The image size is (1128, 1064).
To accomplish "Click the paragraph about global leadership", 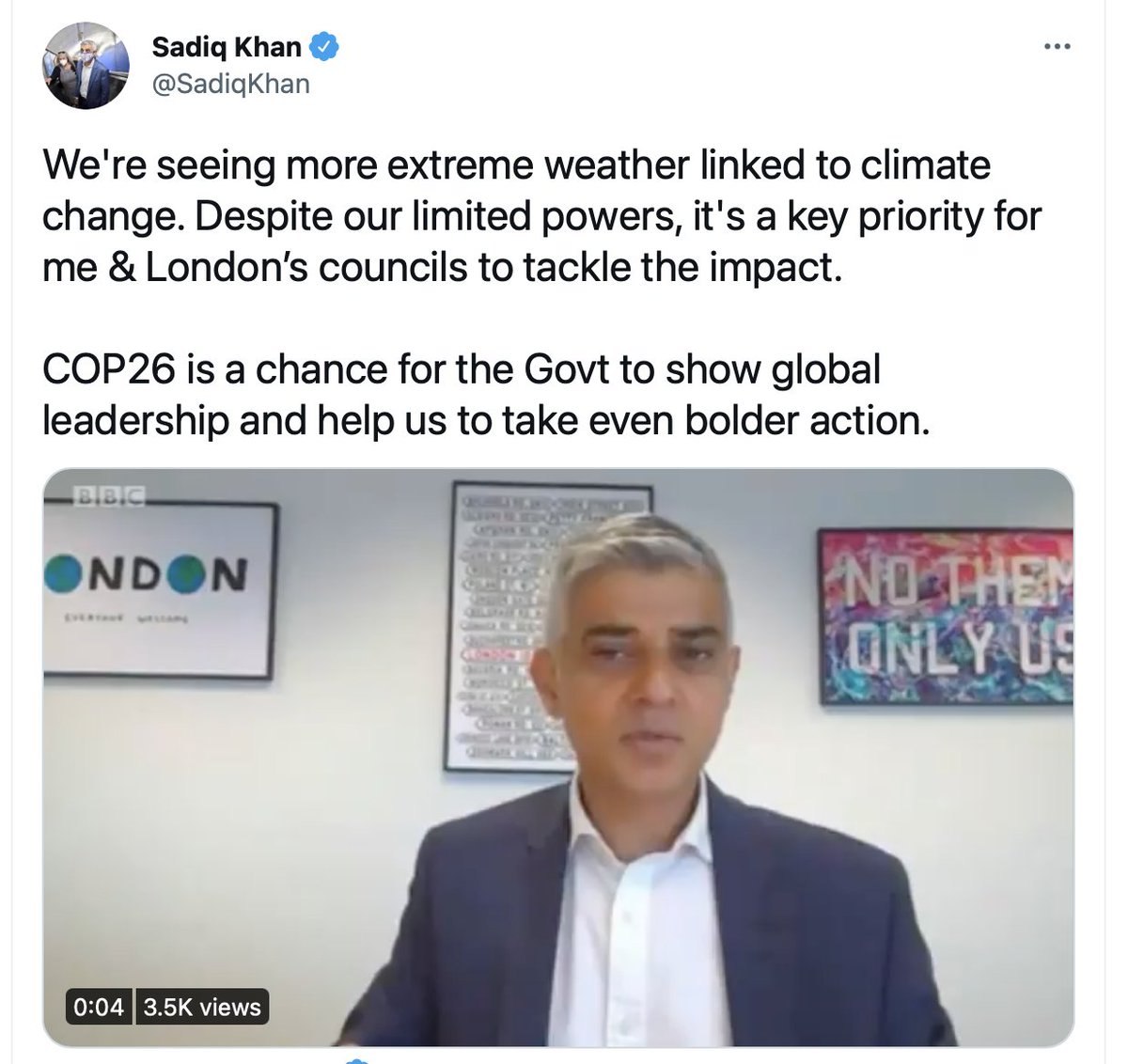I will tap(486, 395).
